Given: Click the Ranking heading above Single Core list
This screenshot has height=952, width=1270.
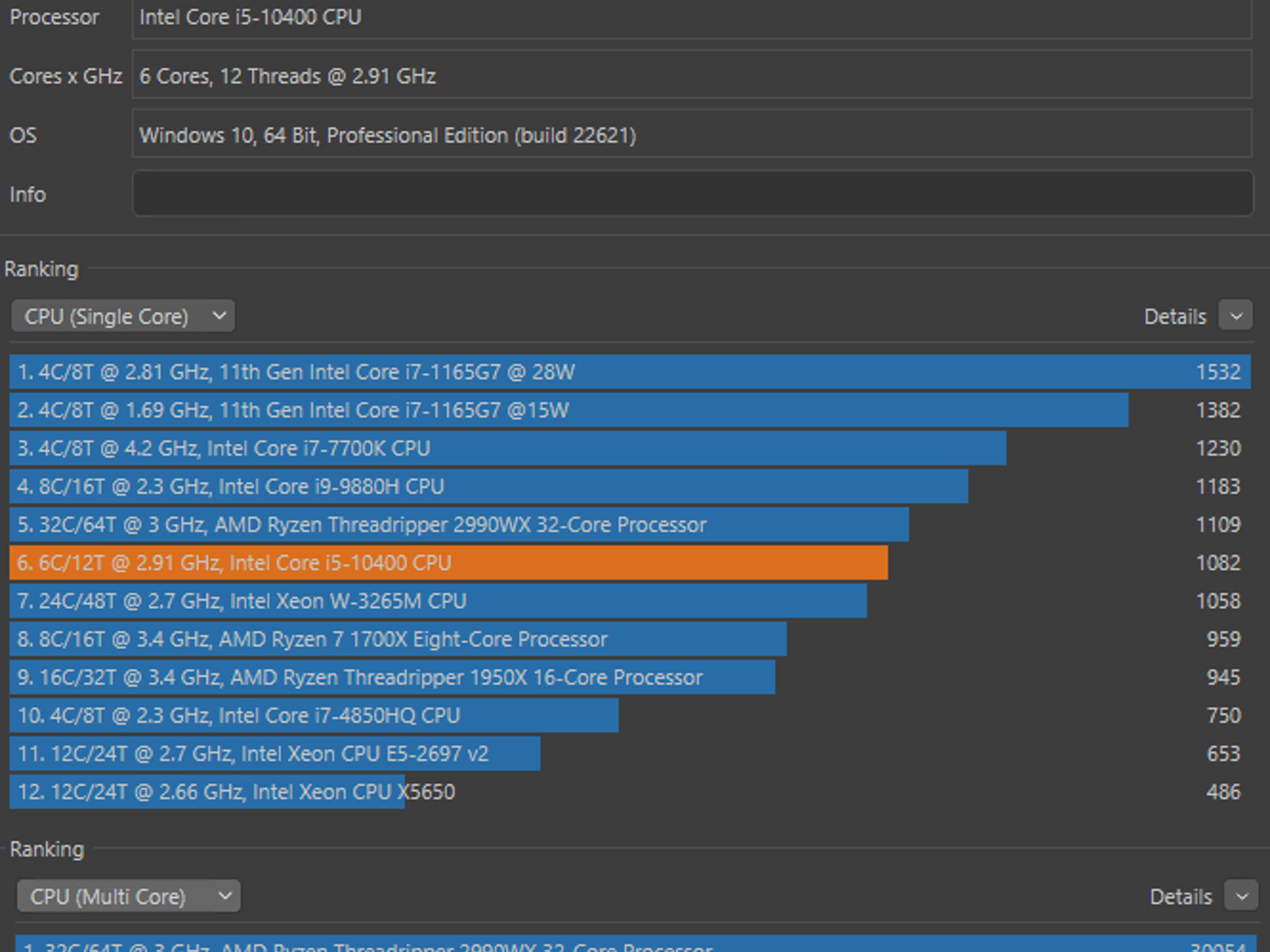Looking at the screenshot, I should (42, 269).
